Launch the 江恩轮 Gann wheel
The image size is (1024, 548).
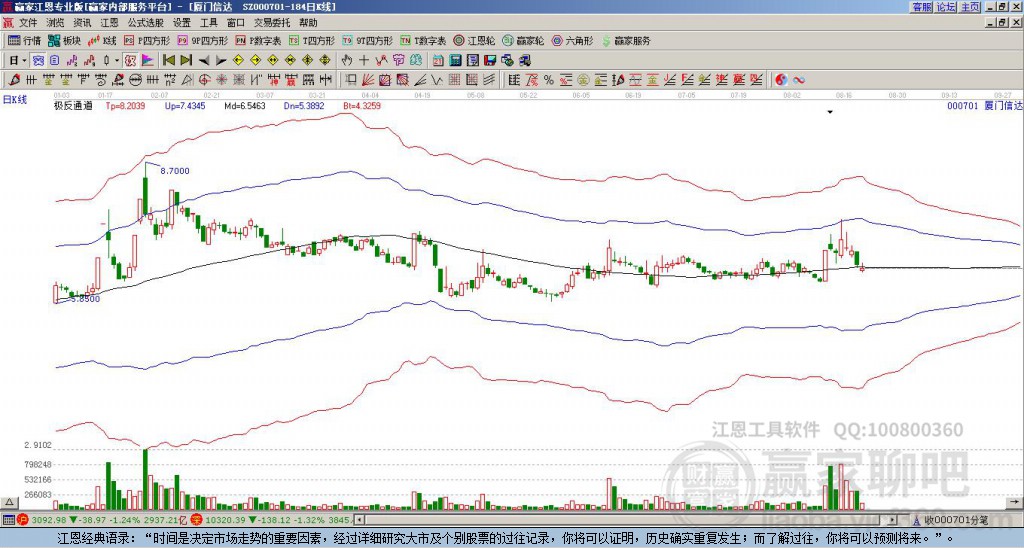pyautogui.click(x=474, y=40)
